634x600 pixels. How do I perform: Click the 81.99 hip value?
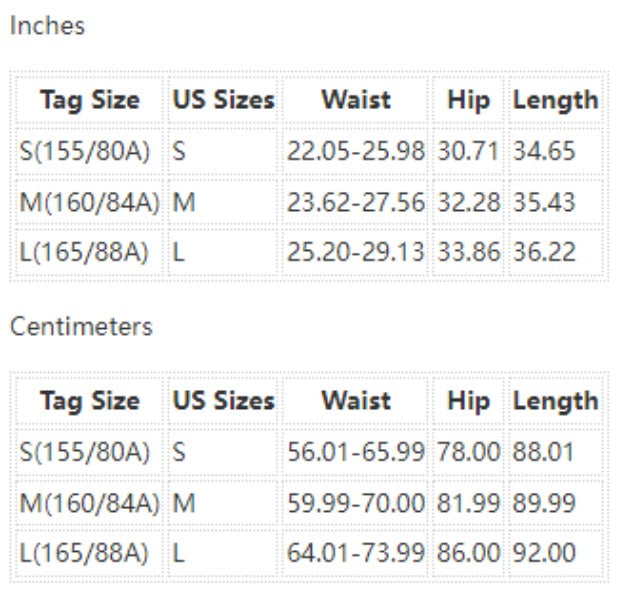[x=467, y=503]
